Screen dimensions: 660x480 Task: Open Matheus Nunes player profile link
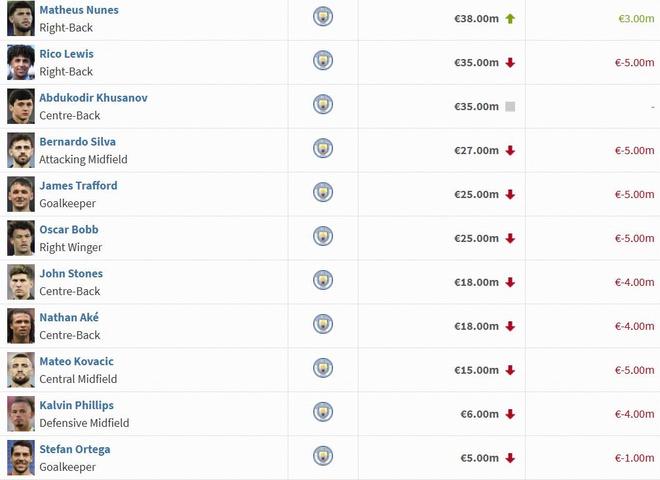(79, 10)
